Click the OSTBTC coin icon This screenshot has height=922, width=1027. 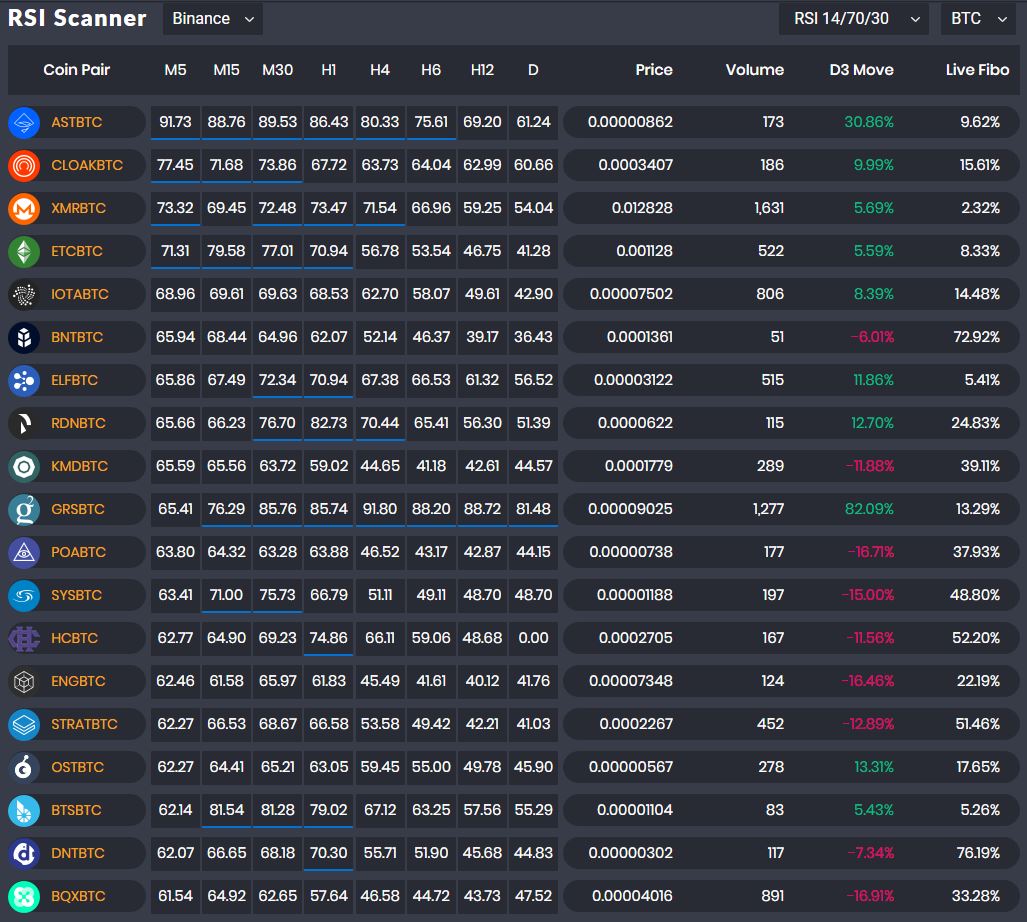pyautogui.click(x=24, y=767)
